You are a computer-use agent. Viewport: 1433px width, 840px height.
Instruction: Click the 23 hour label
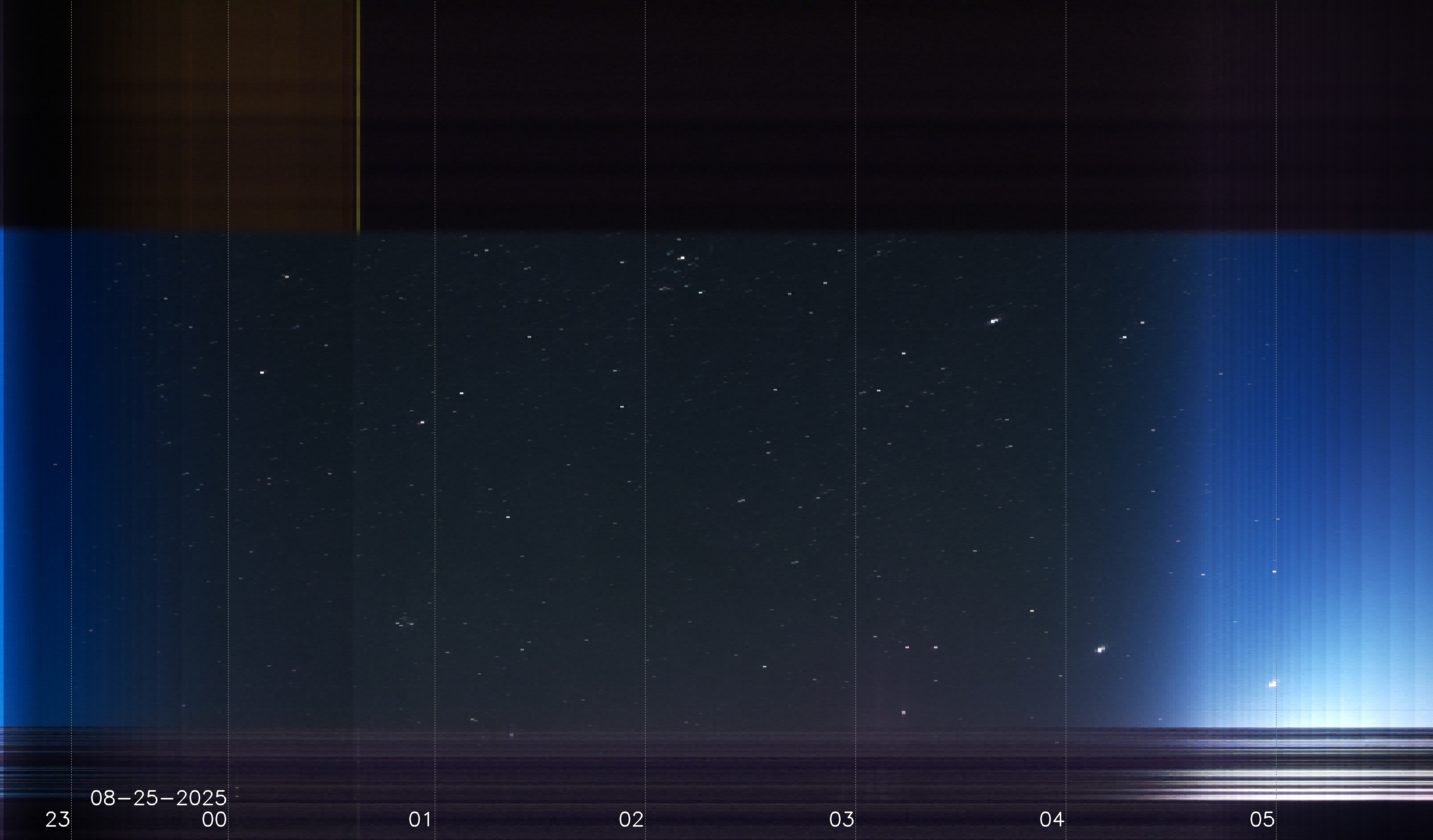coord(57,820)
